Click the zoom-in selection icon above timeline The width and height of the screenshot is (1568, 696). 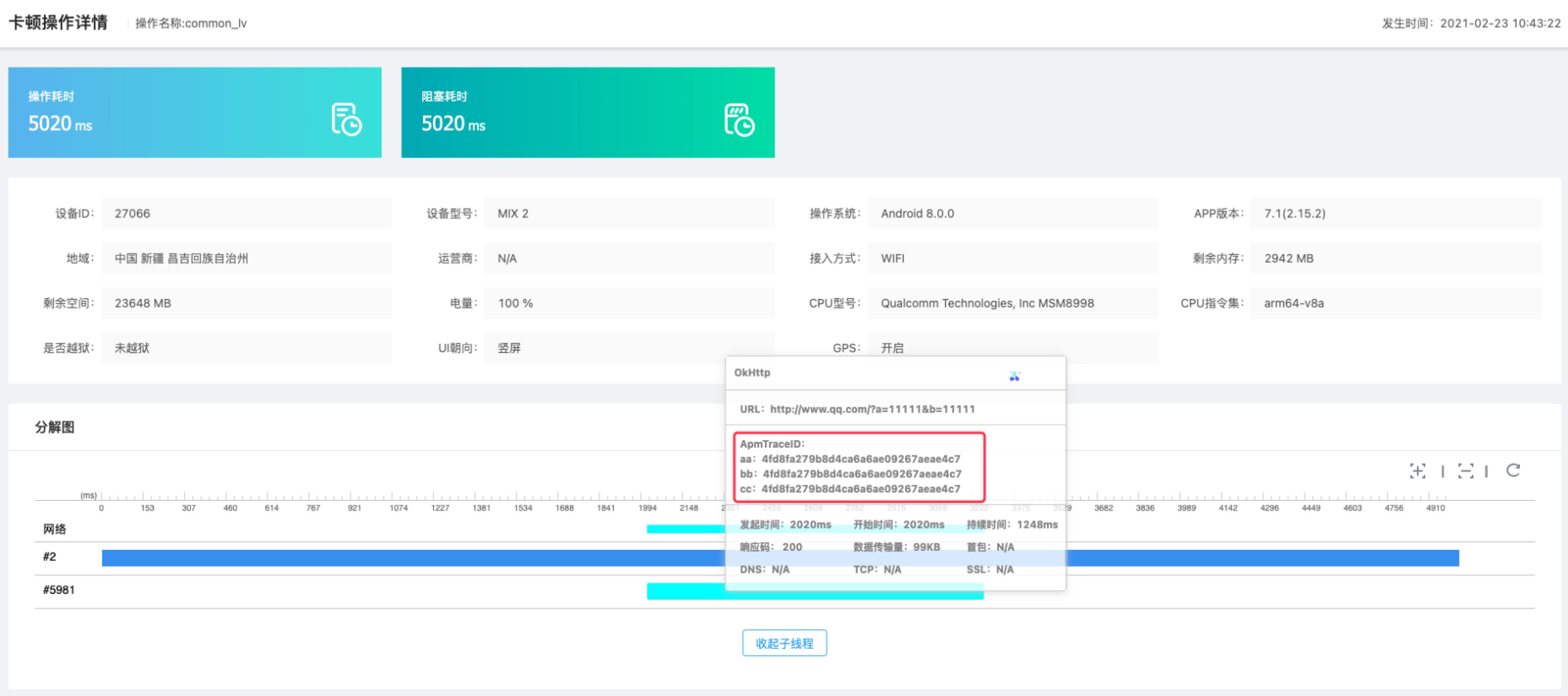(1418, 471)
